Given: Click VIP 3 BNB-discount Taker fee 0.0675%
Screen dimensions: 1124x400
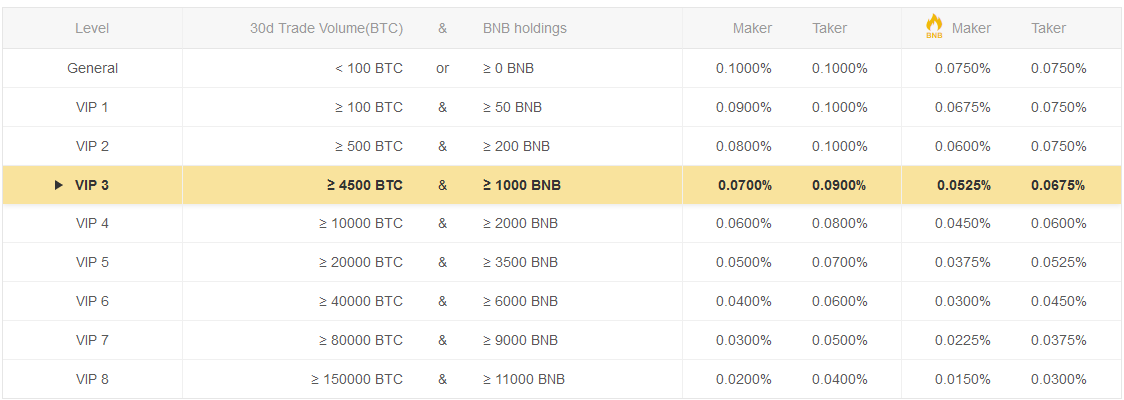Looking at the screenshot, I should click(1059, 185).
